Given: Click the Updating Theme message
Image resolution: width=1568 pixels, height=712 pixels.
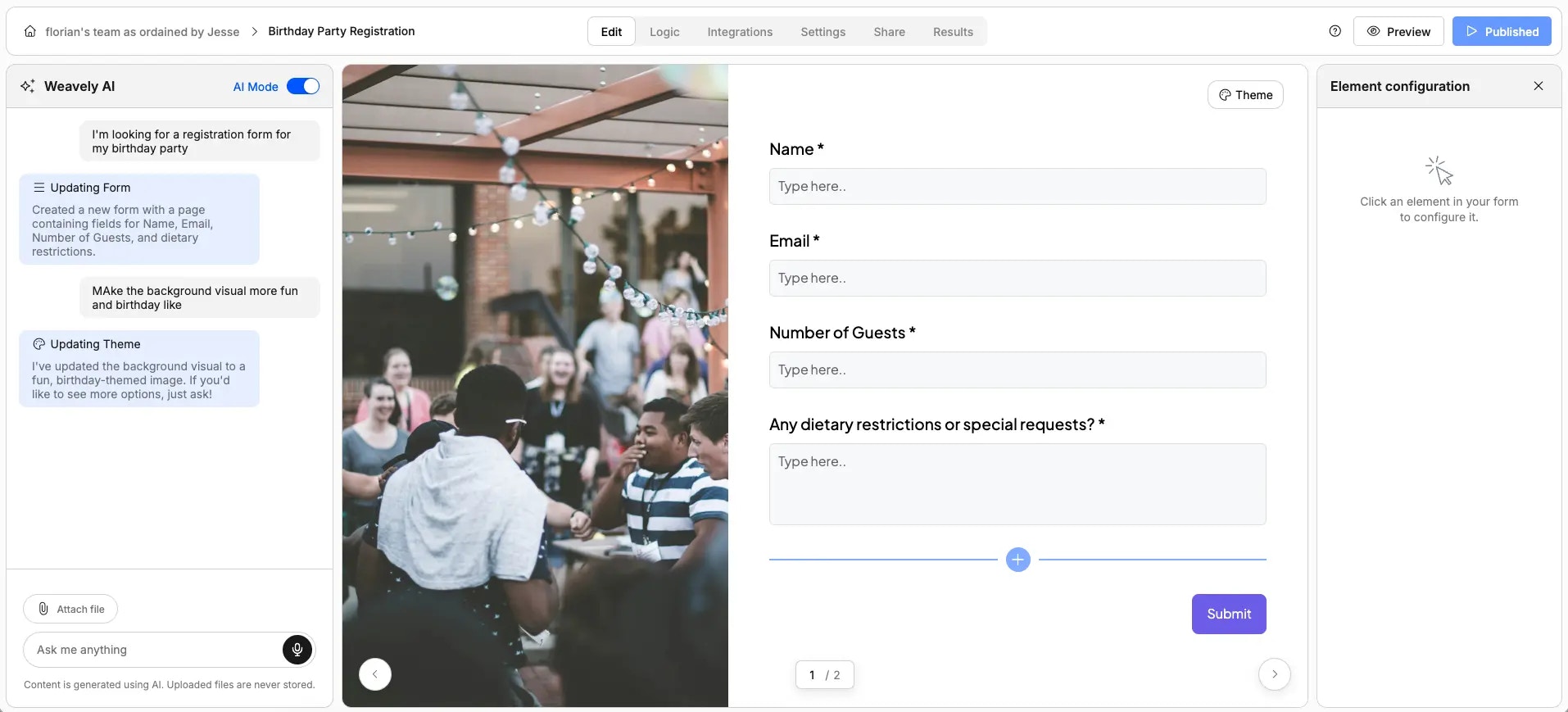Looking at the screenshot, I should (139, 369).
